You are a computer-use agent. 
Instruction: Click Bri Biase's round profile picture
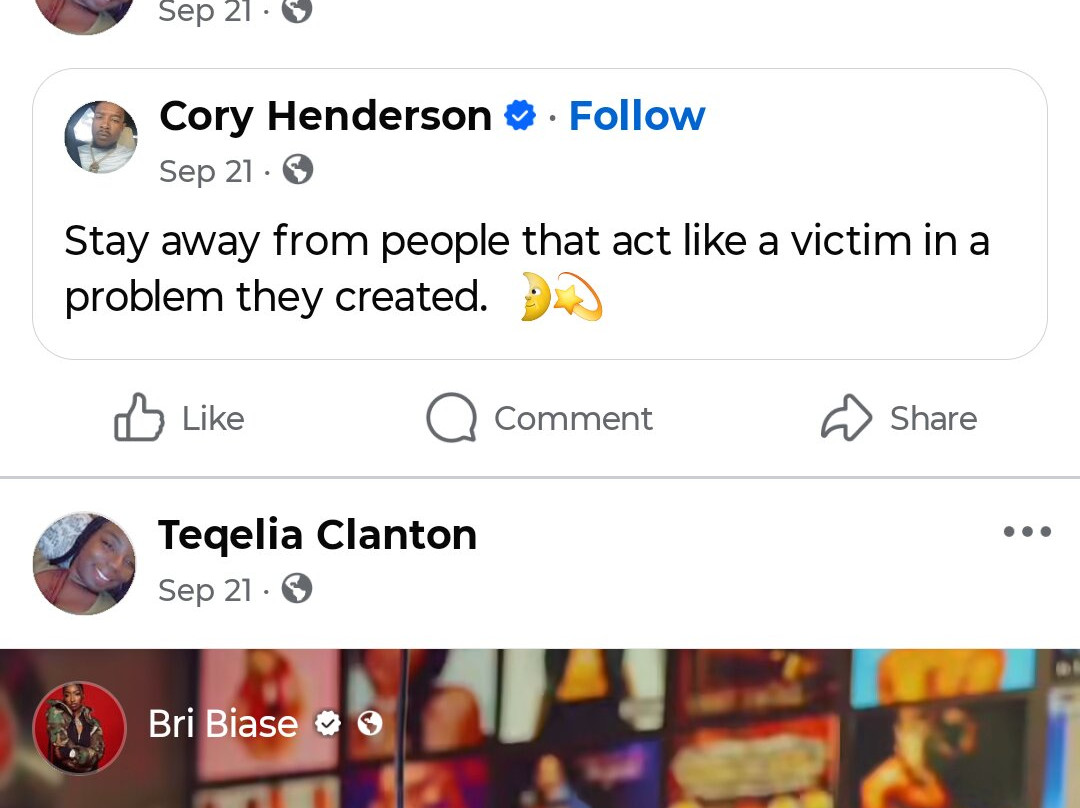(80, 728)
